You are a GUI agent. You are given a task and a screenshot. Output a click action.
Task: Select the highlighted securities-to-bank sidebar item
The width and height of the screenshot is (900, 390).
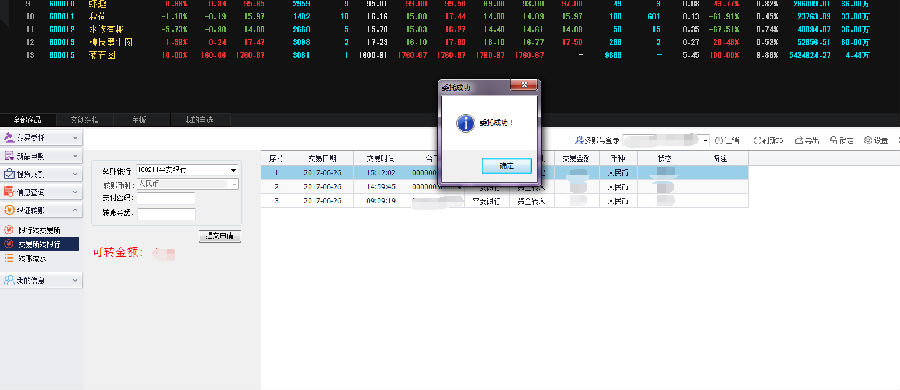coord(40,244)
